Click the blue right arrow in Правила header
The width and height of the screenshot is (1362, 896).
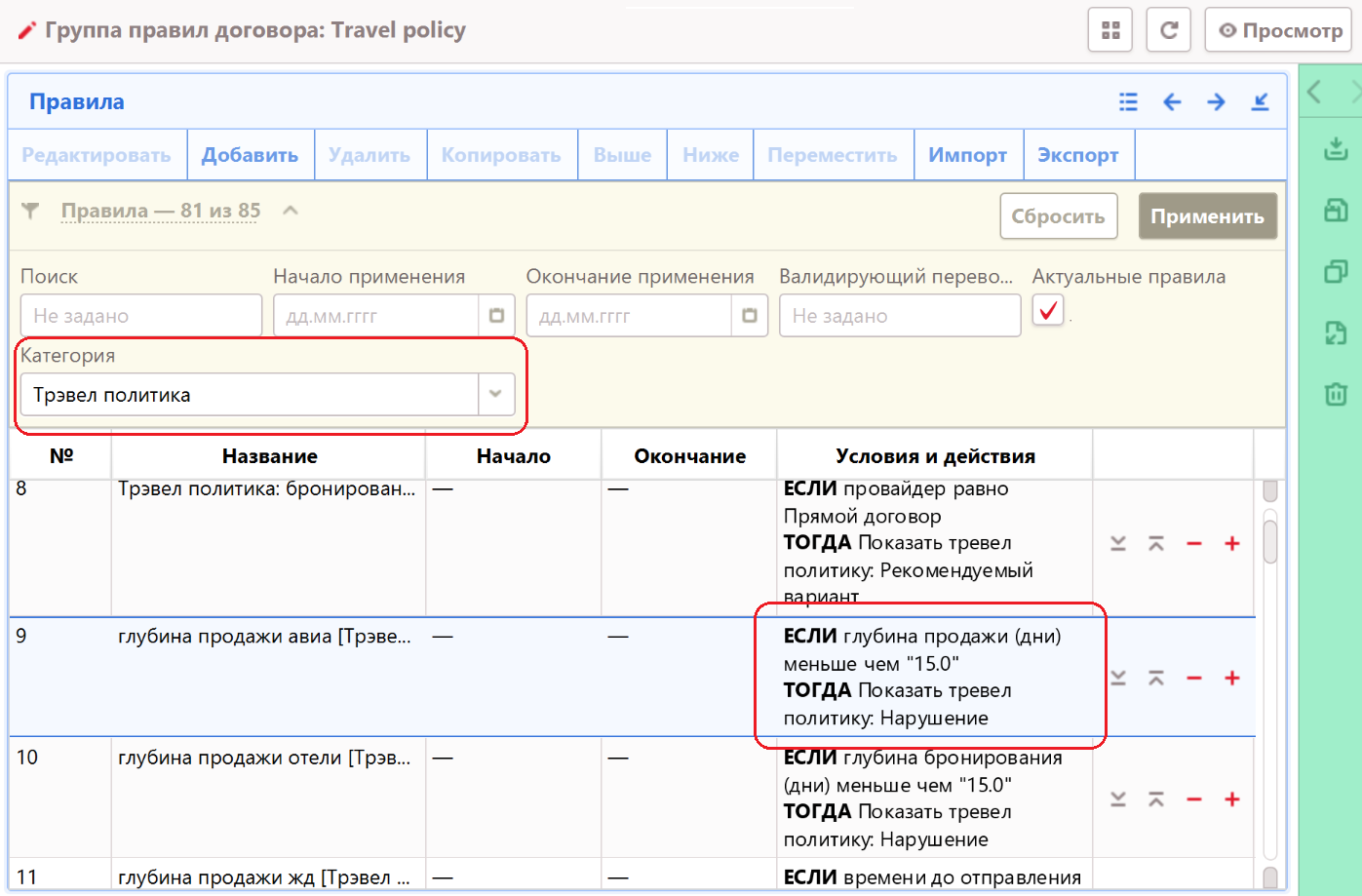[x=1216, y=102]
